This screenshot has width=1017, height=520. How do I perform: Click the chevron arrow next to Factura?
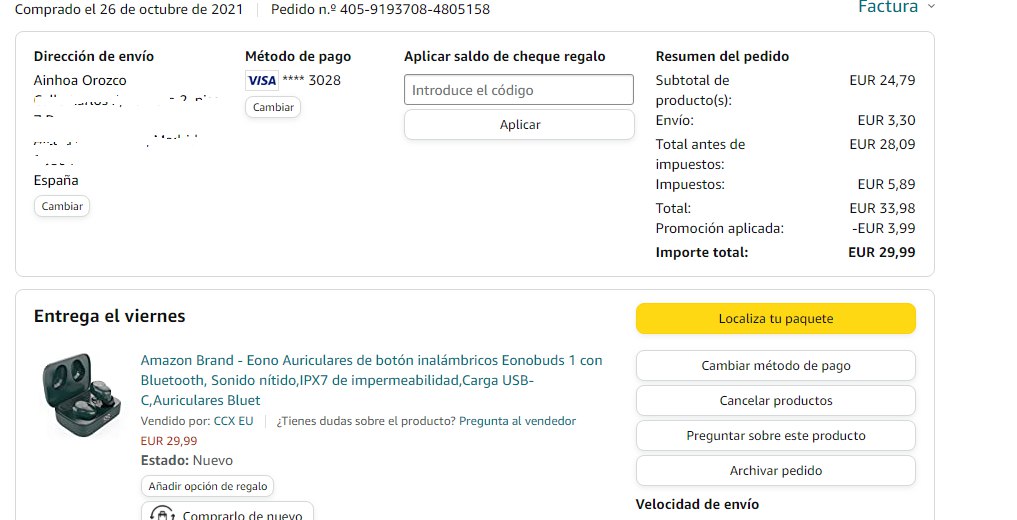tap(932, 7)
